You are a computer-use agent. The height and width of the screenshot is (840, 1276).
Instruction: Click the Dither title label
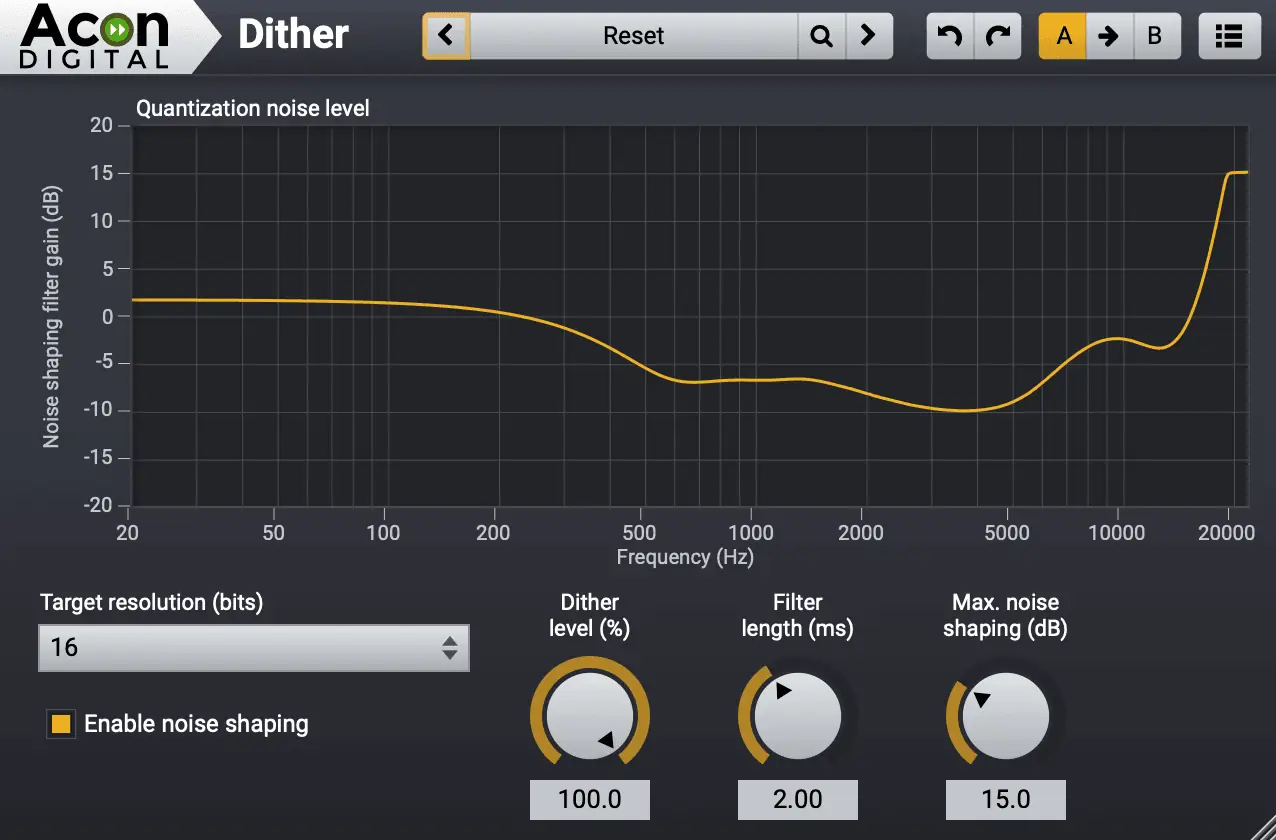point(292,34)
